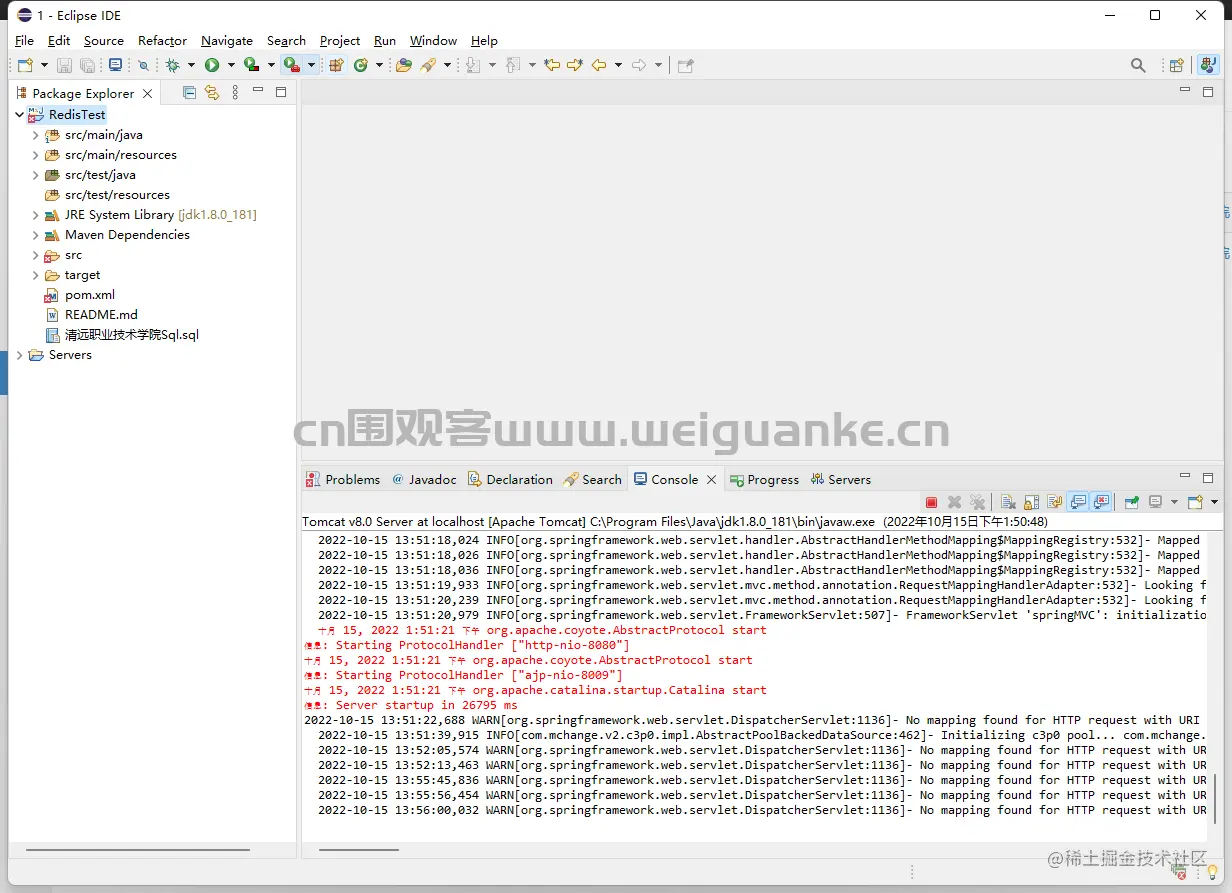Image resolution: width=1232 pixels, height=893 pixels.
Task: Expand the Servers project node
Action: pyautogui.click(x=19, y=355)
